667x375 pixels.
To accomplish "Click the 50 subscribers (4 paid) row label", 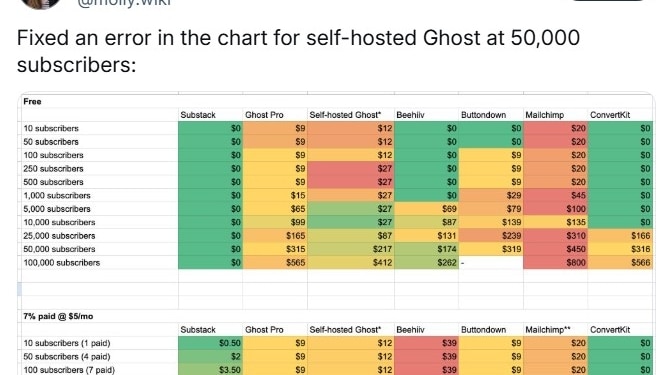I will click(67, 357).
